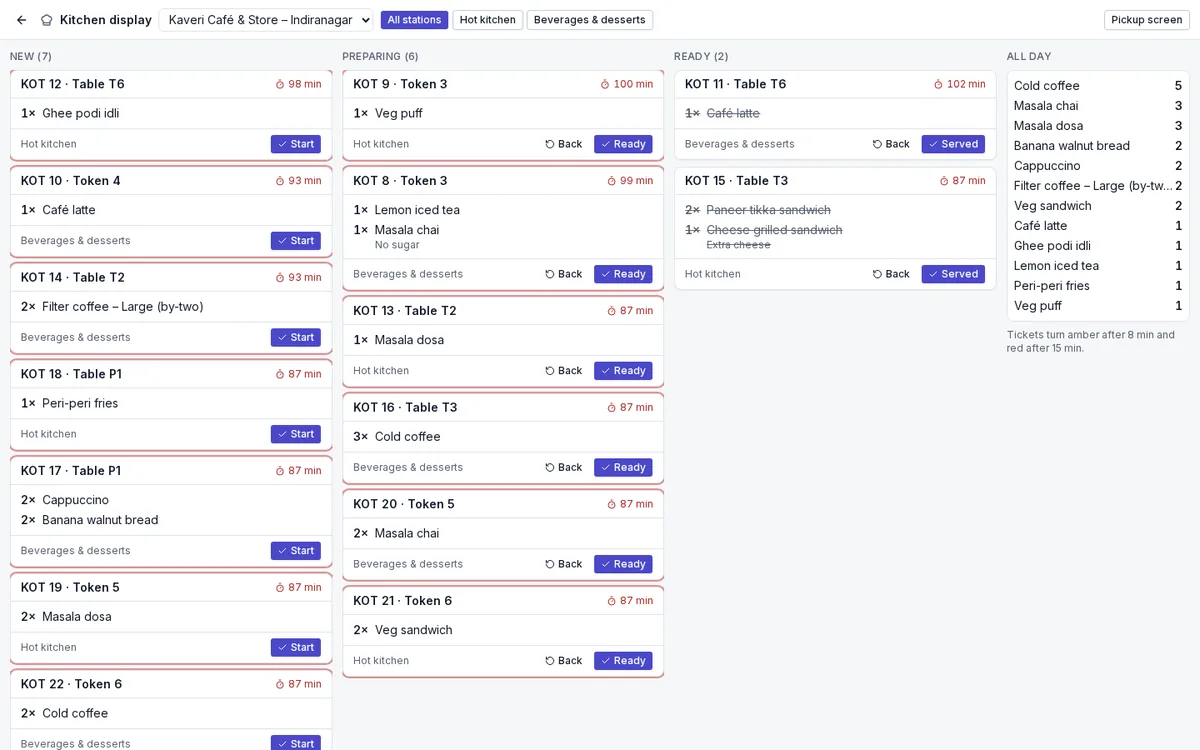Send KOT 20 Back
Screen dimensions: 1200x750
point(564,564)
